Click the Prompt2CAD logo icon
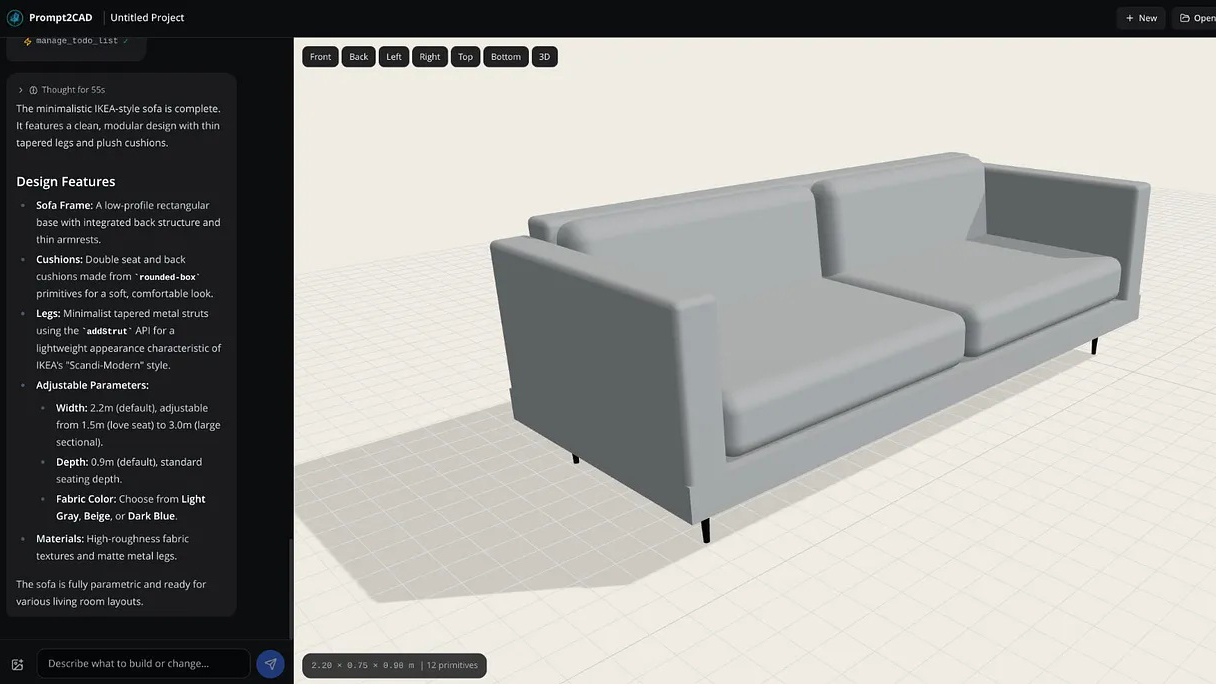Image resolution: width=1216 pixels, height=684 pixels. pyautogui.click(x=15, y=17)
